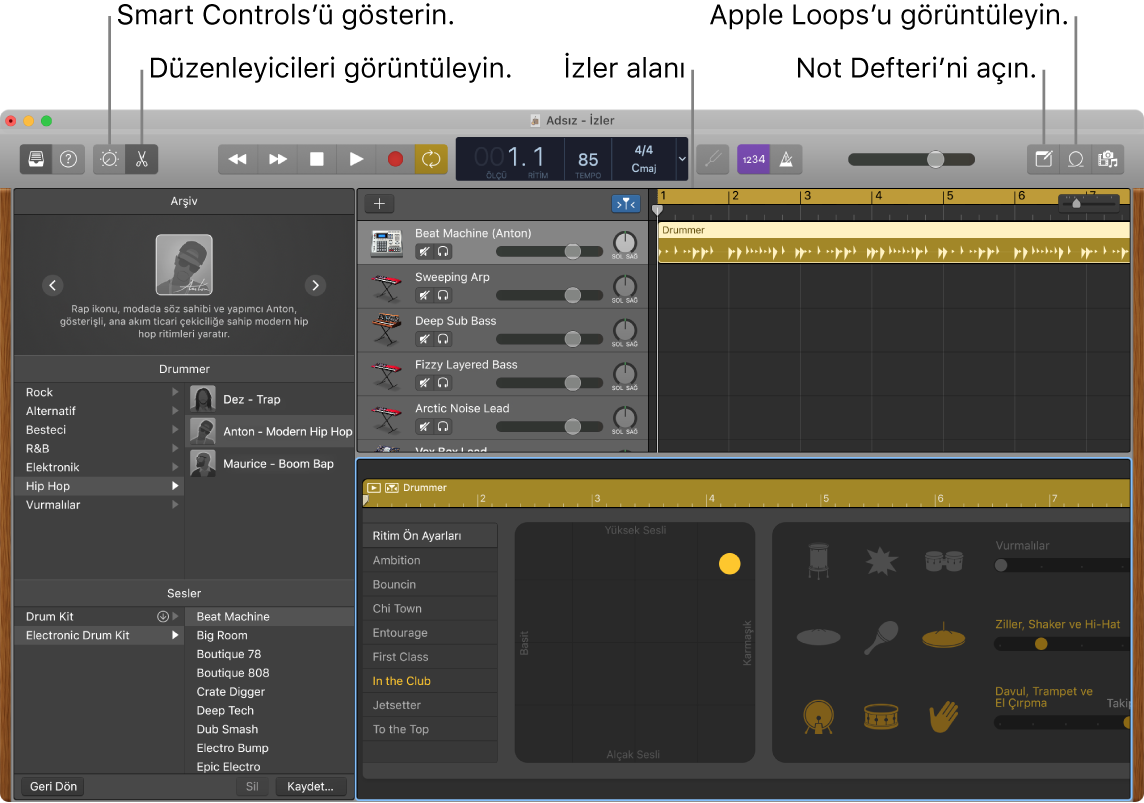Screen dimensions: 1144x803
Task: Open the key signature Cmaj dropdown
Action: [651, 159]
